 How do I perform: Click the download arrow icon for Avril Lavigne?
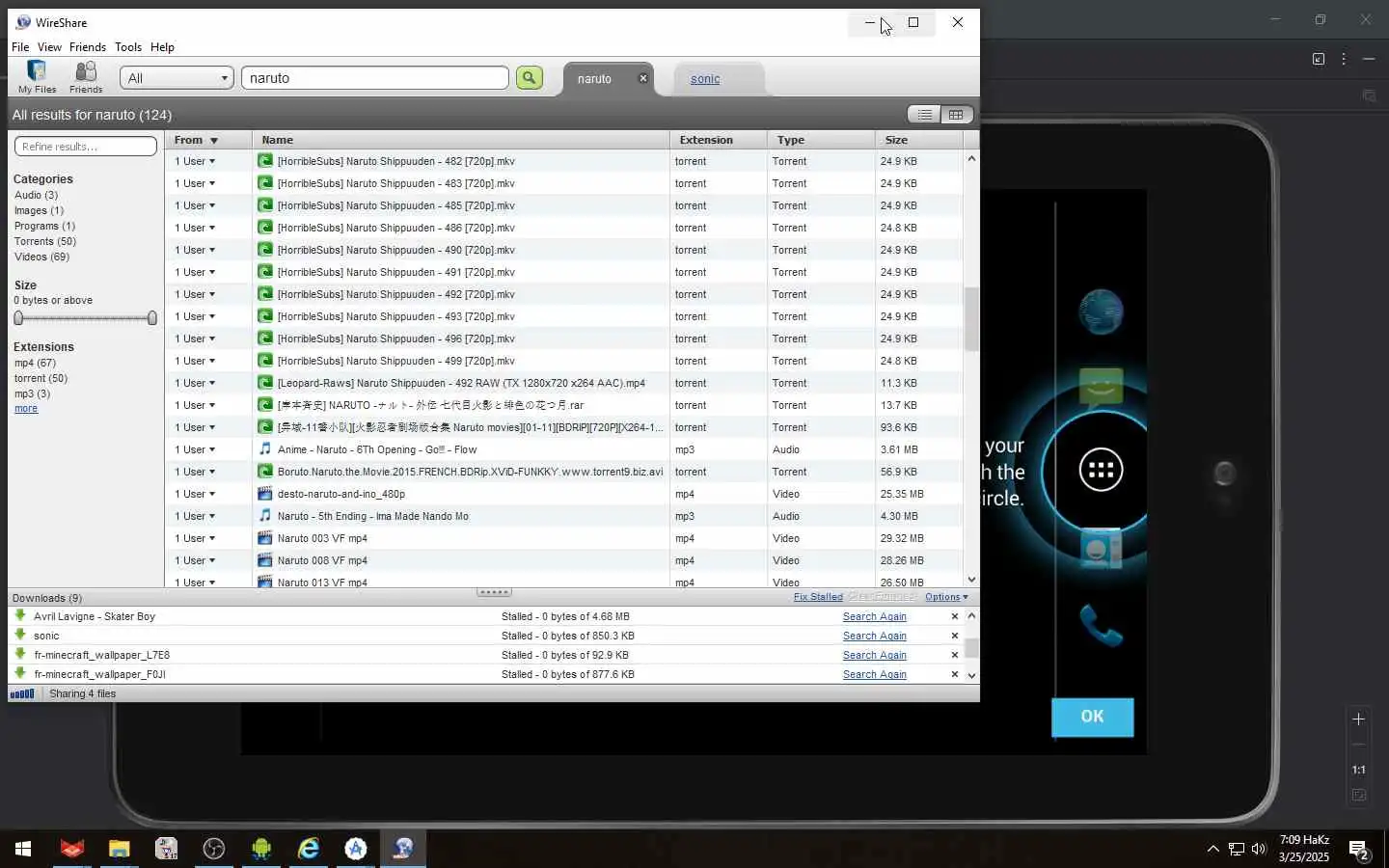[x=20, y=615]
